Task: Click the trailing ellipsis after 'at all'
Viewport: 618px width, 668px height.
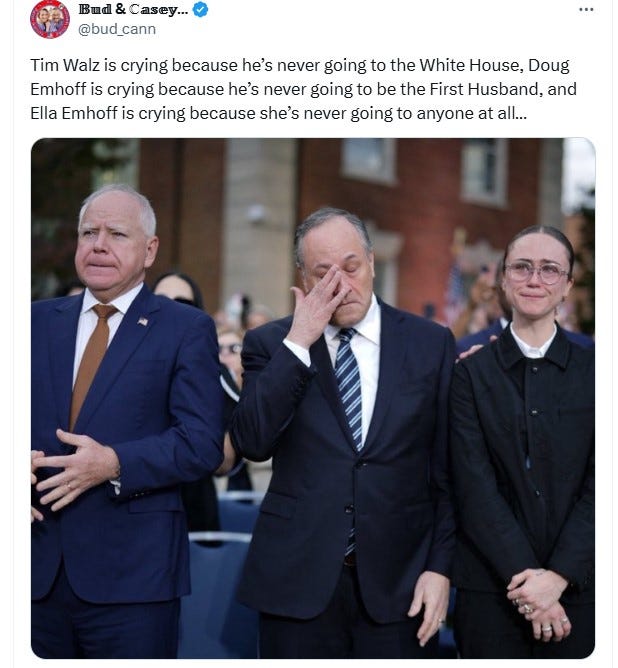Action: [521, 113]
